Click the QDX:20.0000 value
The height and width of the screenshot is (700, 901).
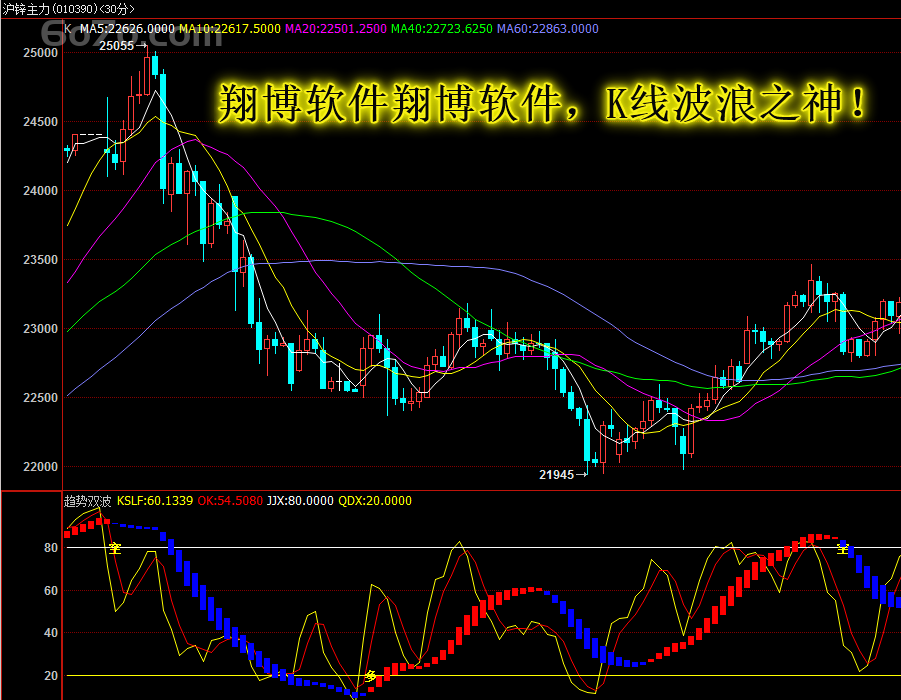click(375, 501)
